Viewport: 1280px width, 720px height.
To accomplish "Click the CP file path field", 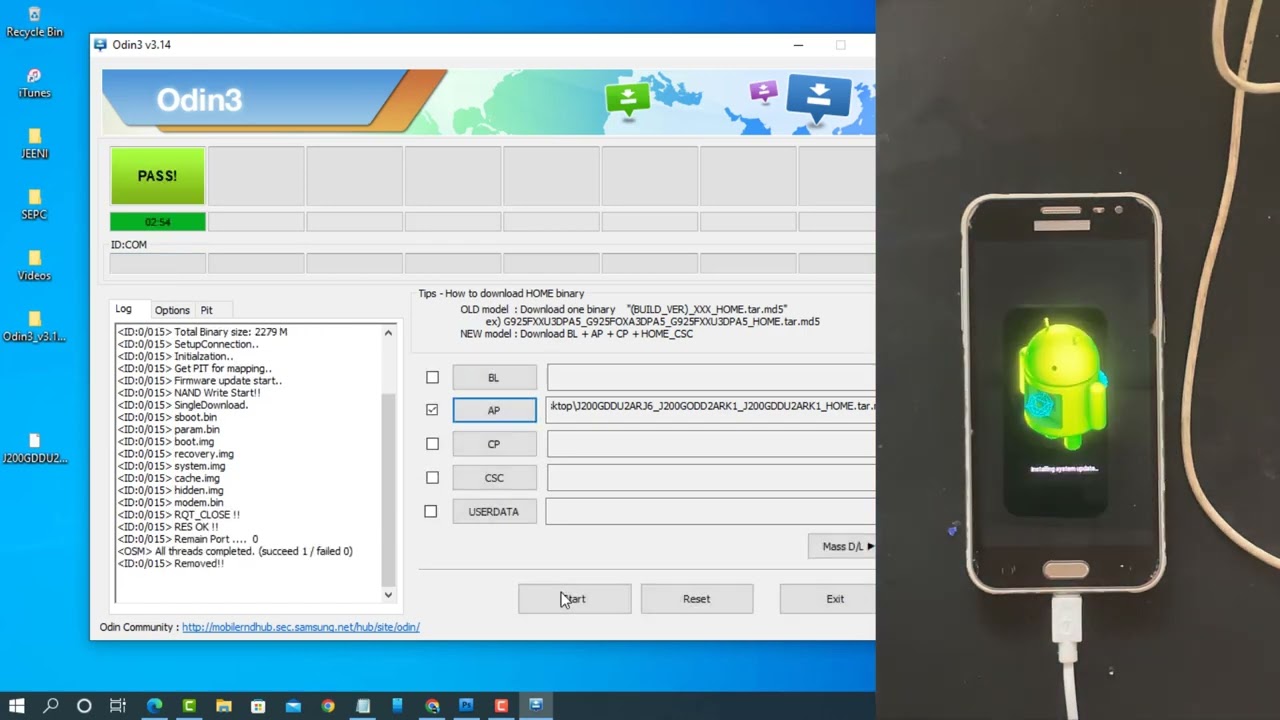I will coord(711,444).
